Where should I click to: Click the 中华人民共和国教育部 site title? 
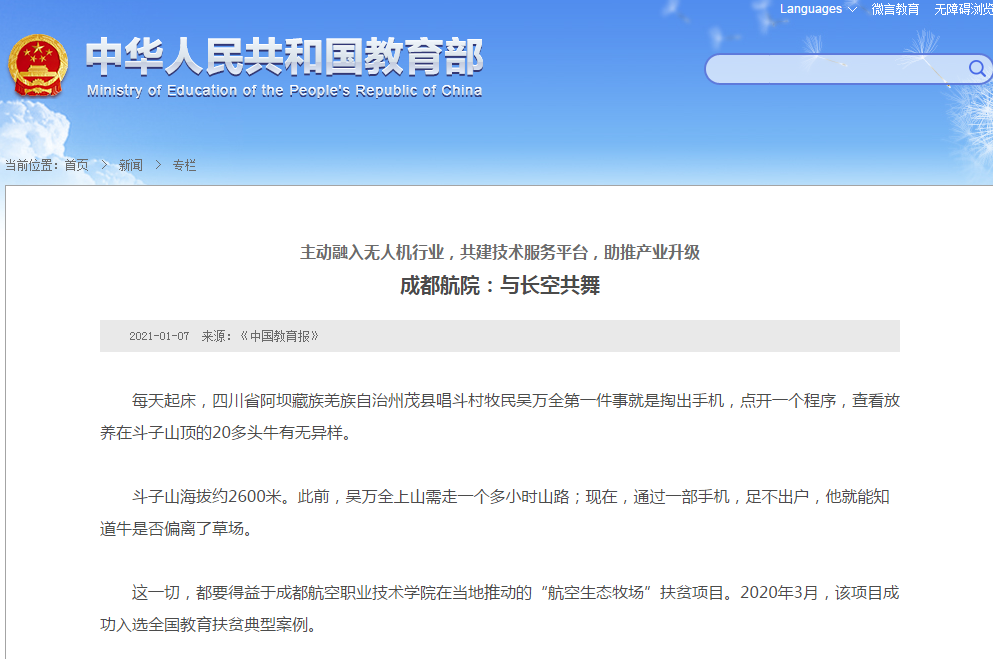(x=284, y=57)
